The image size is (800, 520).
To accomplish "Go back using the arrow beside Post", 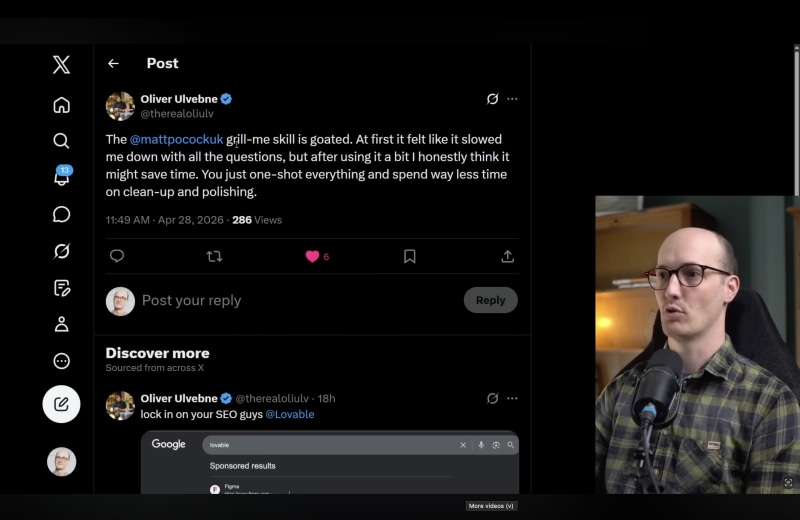I will tap(113, 63).
